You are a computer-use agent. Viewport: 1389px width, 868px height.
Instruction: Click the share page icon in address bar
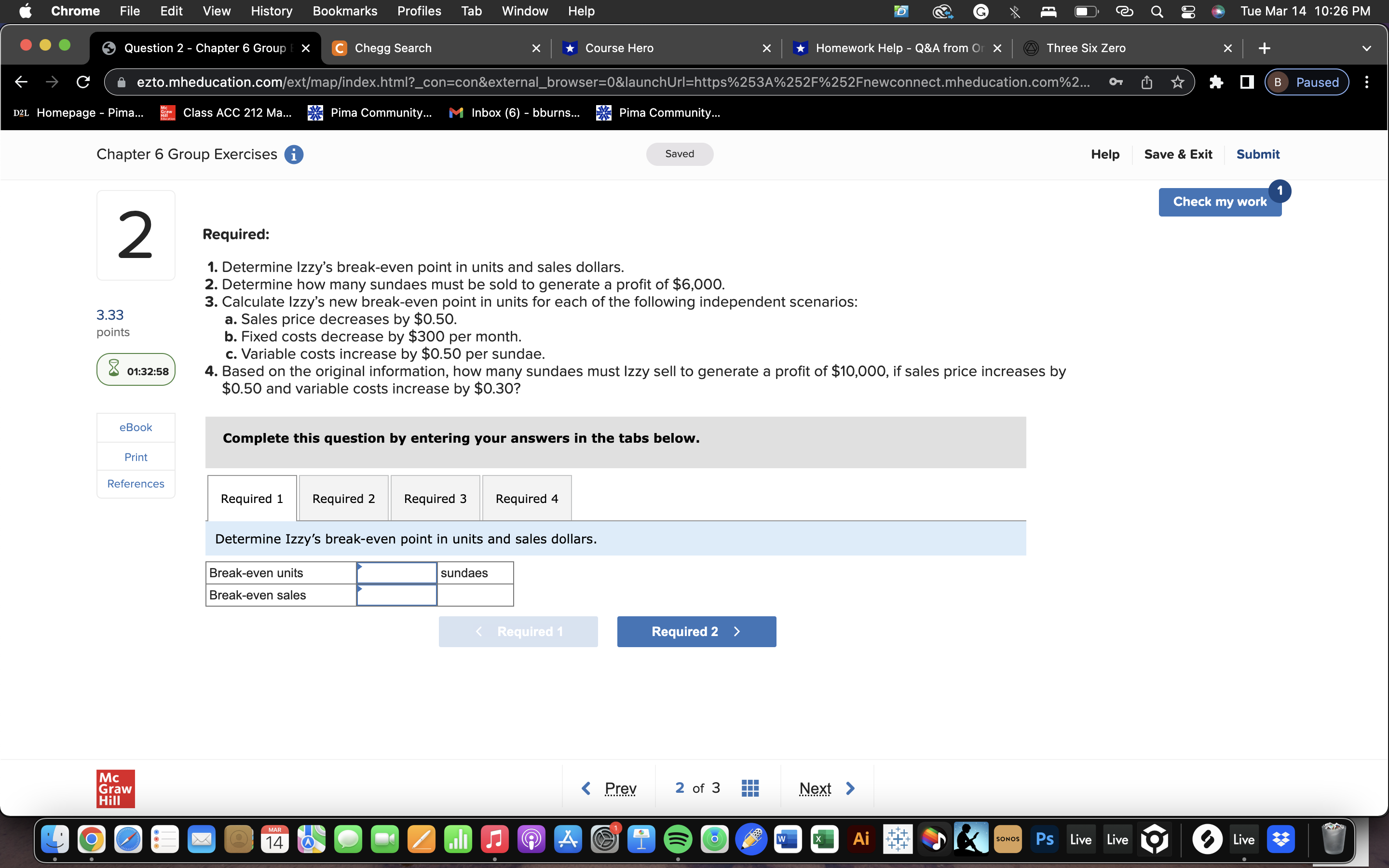(x=1146, y=82)
